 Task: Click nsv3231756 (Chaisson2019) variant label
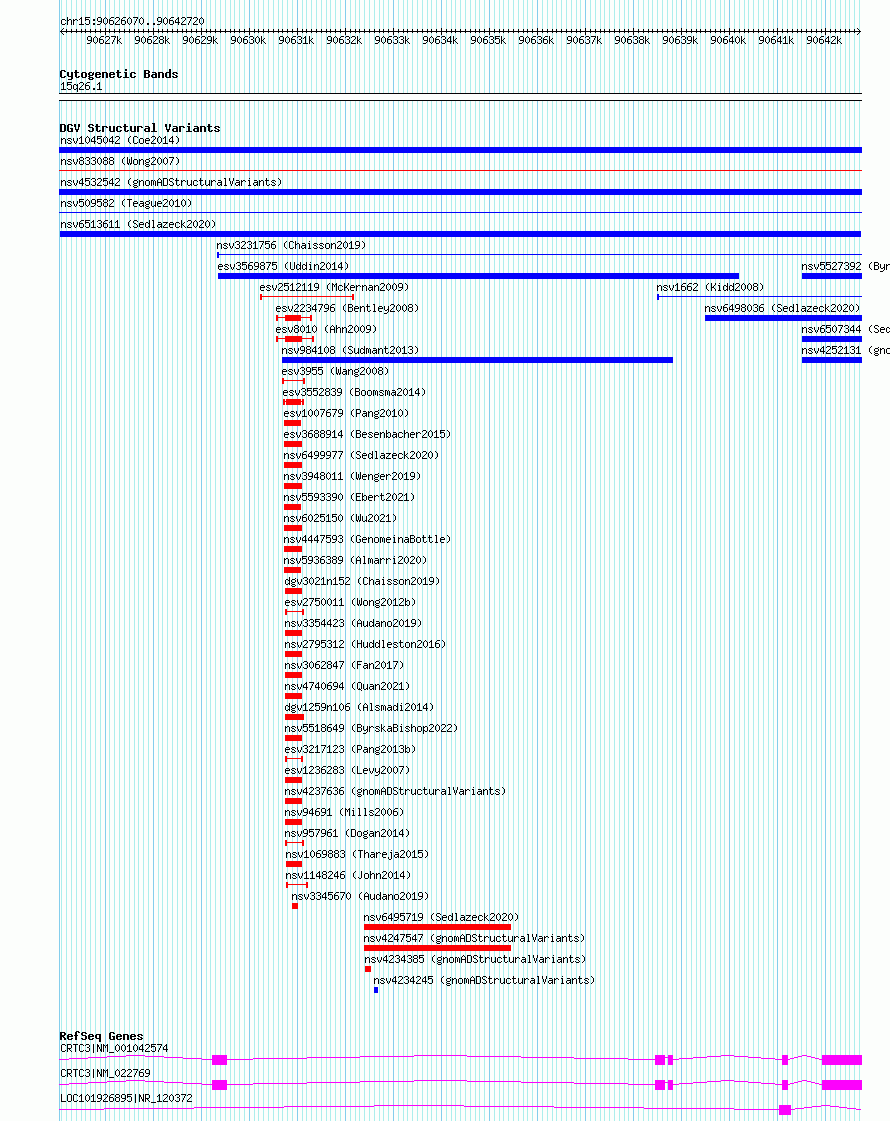[291, 245]
